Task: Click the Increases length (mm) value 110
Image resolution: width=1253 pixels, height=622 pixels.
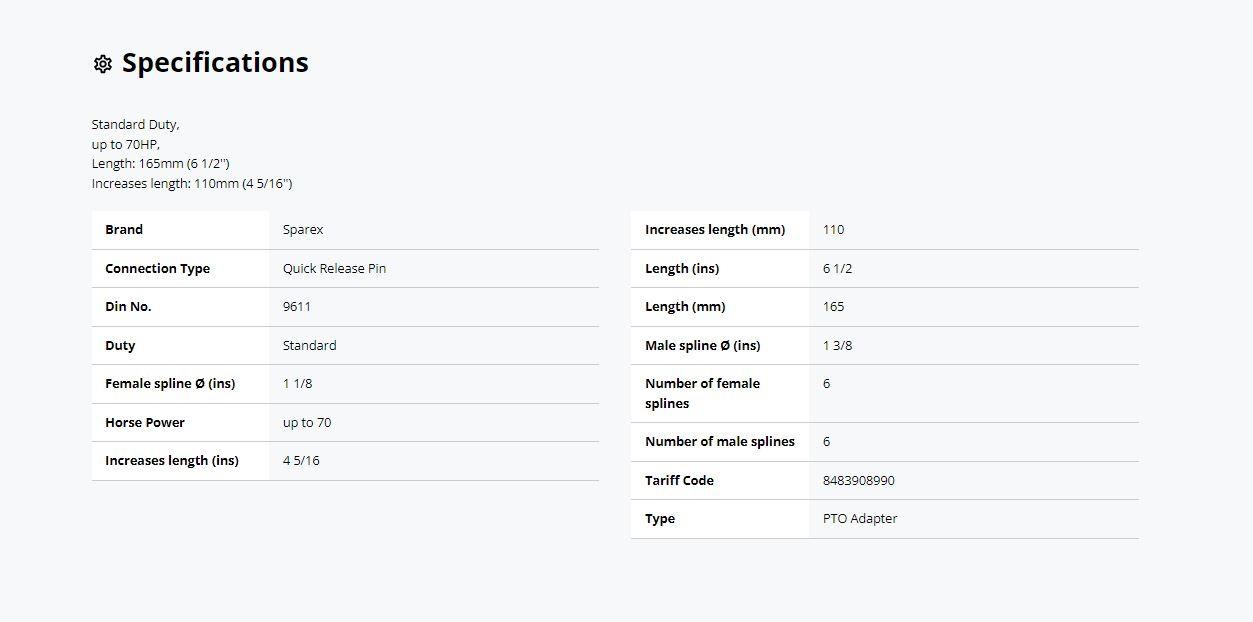Action: (x=833, y=230)
